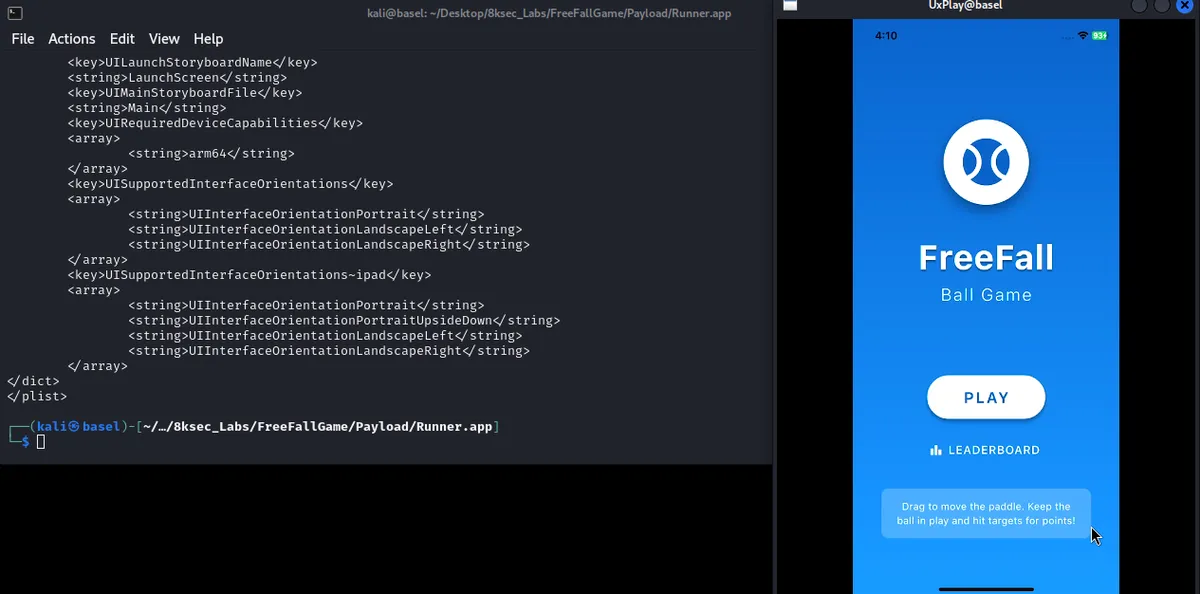Click the drag-to-move paddle hint box
This screenshot has height=594, width=1200.
[986, 514]
